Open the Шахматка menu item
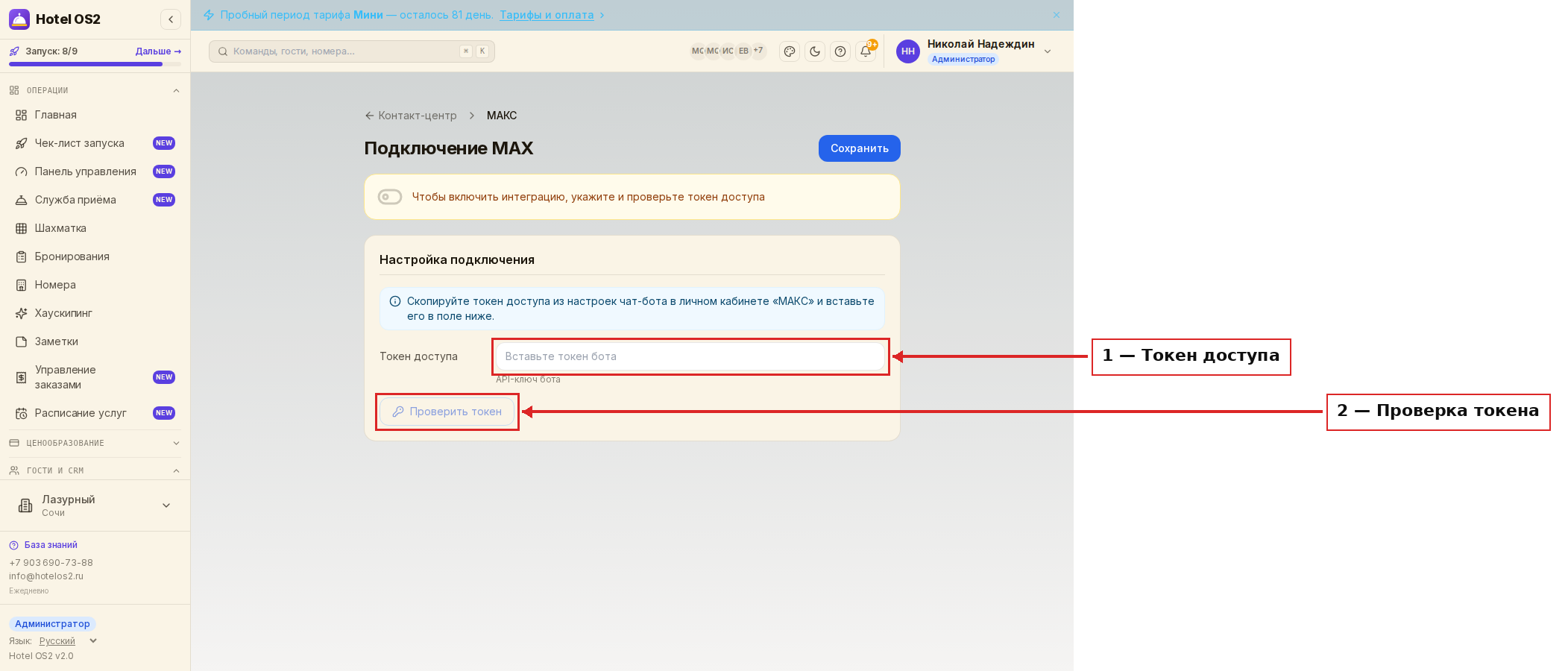This screenshot has width=1568, height=671. coord(95,228)
